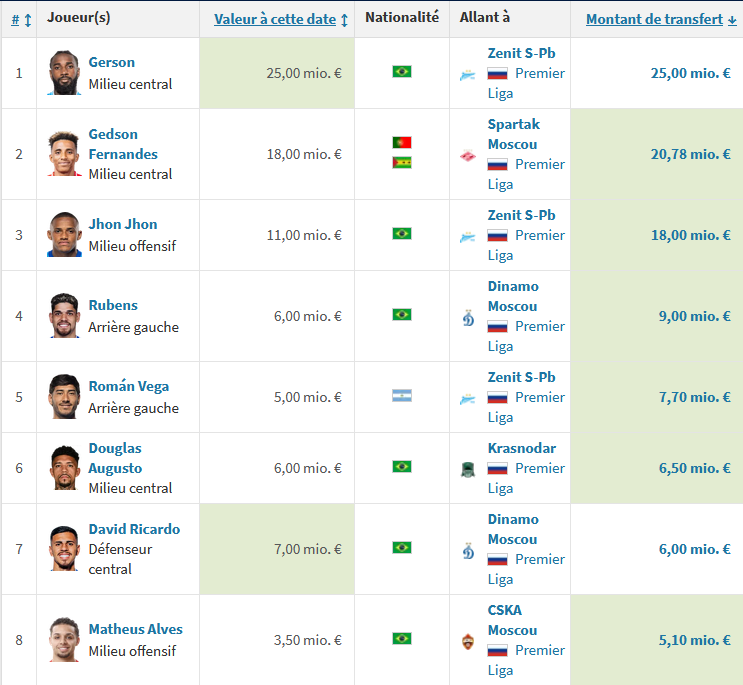Open Premier Liga link in CSKA Moscou row
This screenshot has height=685, width=743.
point(526,660)
